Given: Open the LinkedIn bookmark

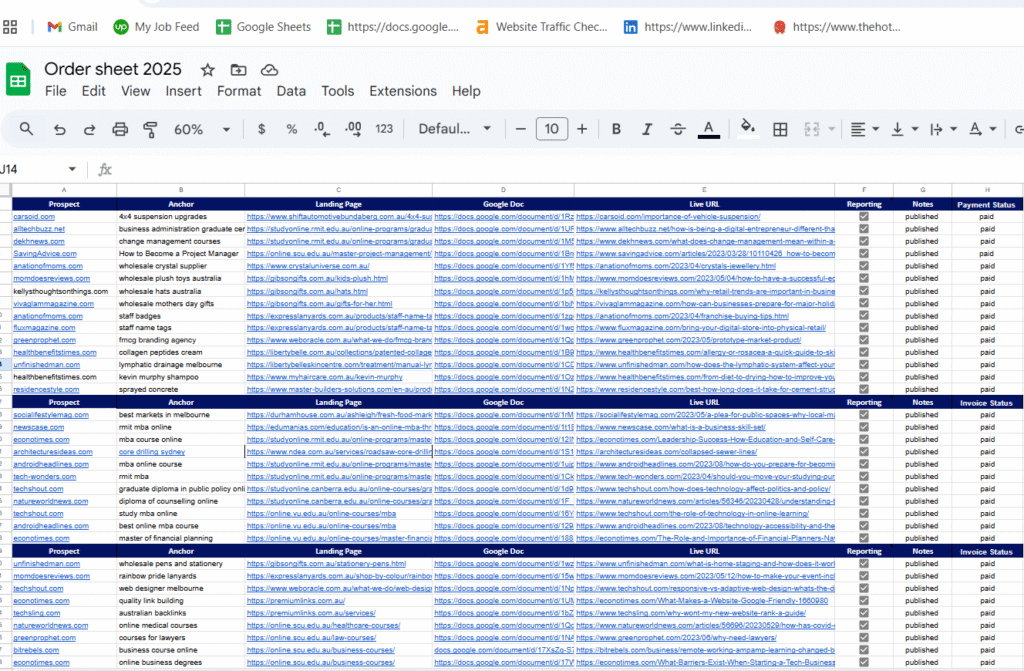Looking at the screenshot, I should (688, 27).
